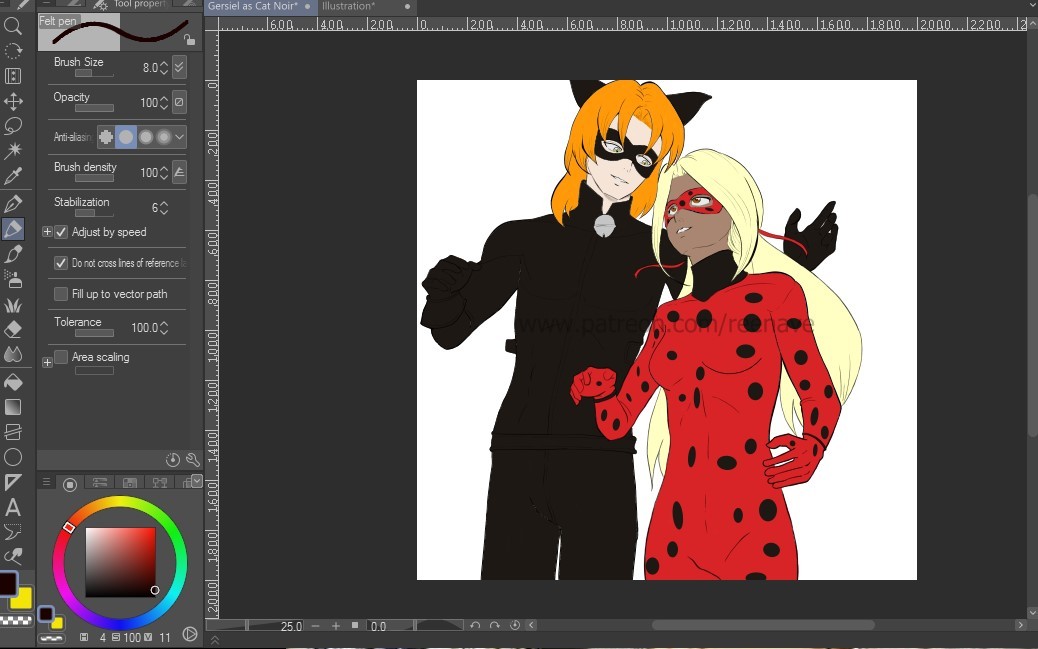Select the Decoration grass tool
Screen dimensions: 1038x649
(x=13, y=305)
